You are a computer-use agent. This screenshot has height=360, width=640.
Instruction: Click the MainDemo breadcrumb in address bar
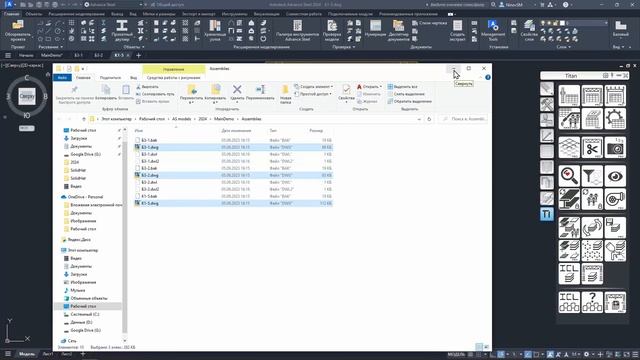click(x=224, y=119)
